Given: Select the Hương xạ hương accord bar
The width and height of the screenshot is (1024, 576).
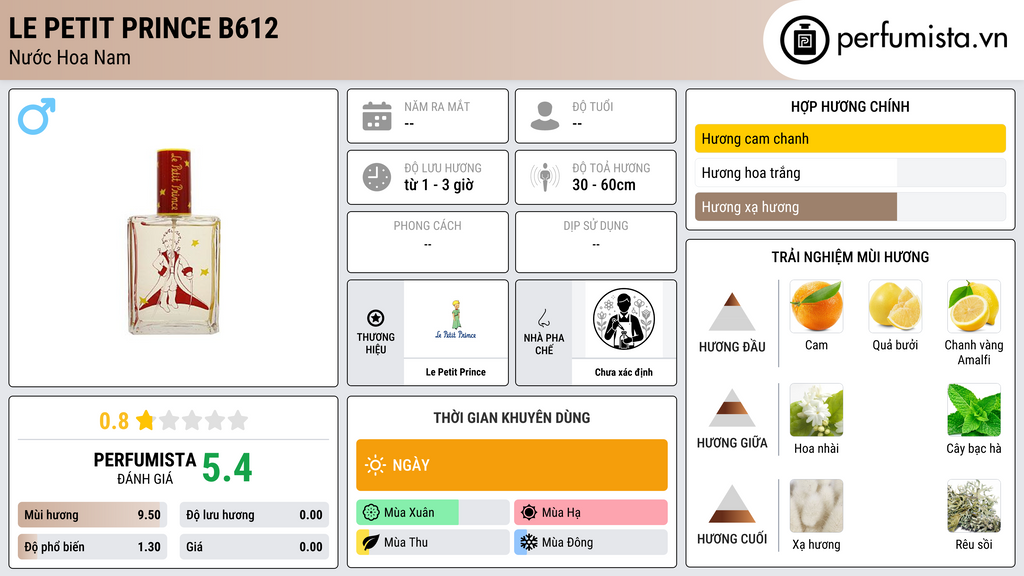Looking at the screenshot, I should click(850, 207).
